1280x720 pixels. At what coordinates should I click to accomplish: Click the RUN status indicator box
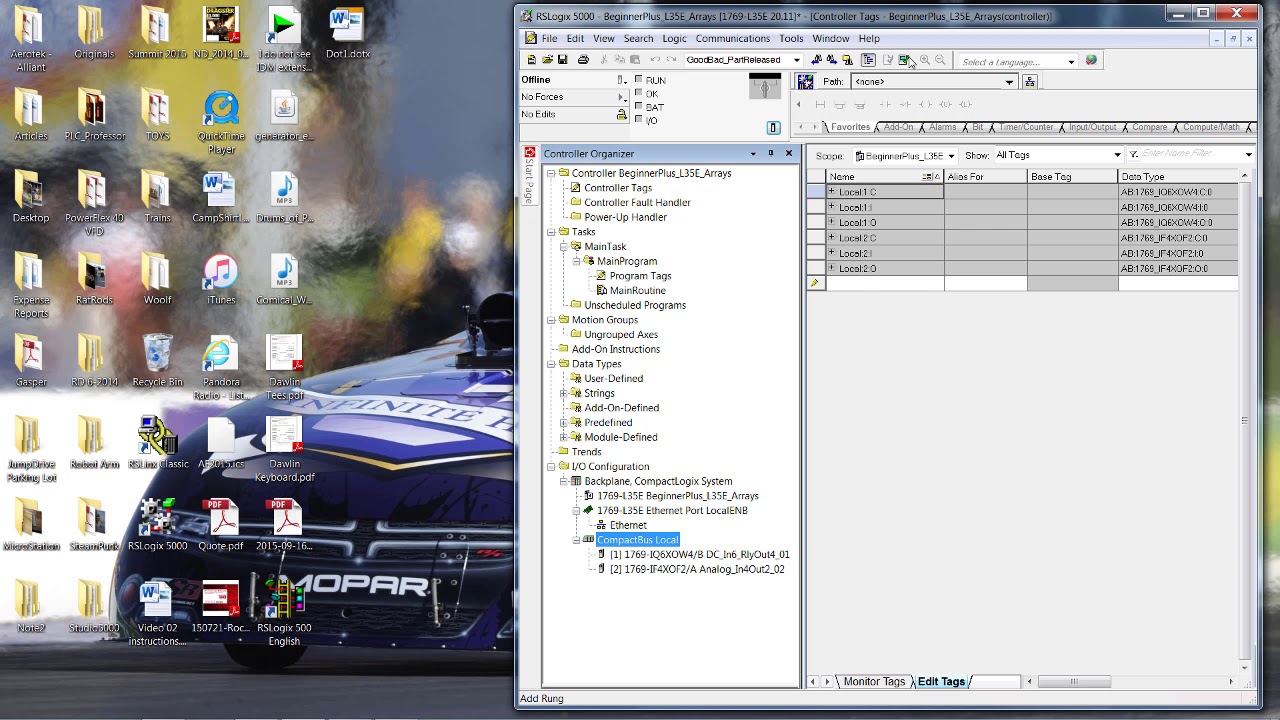click(639, 80)
